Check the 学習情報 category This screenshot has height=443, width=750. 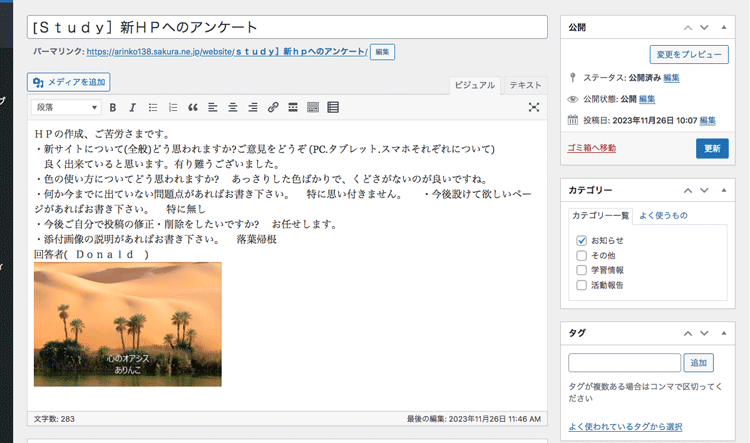click(581, 270)
